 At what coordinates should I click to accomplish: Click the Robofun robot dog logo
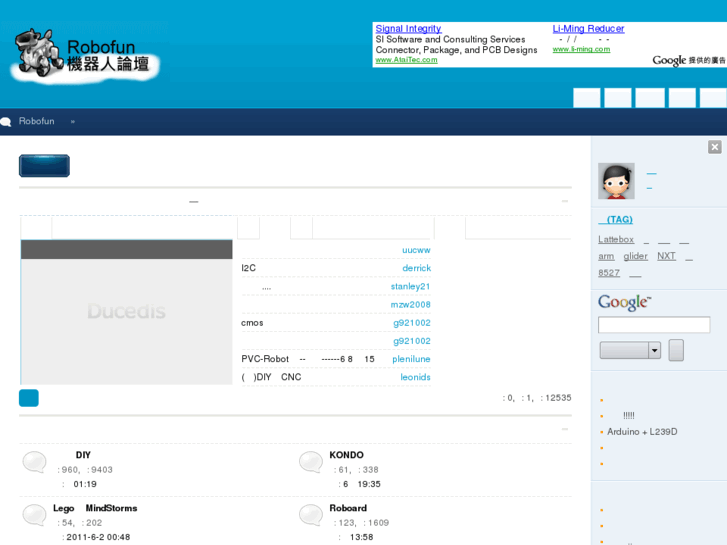(83, 57)
